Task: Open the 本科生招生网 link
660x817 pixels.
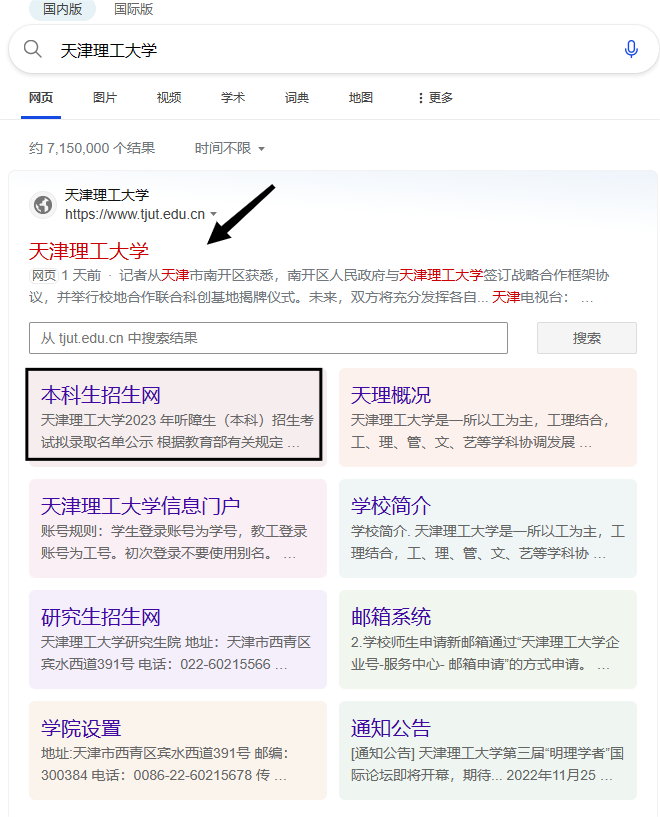Action: click(101, 395)
